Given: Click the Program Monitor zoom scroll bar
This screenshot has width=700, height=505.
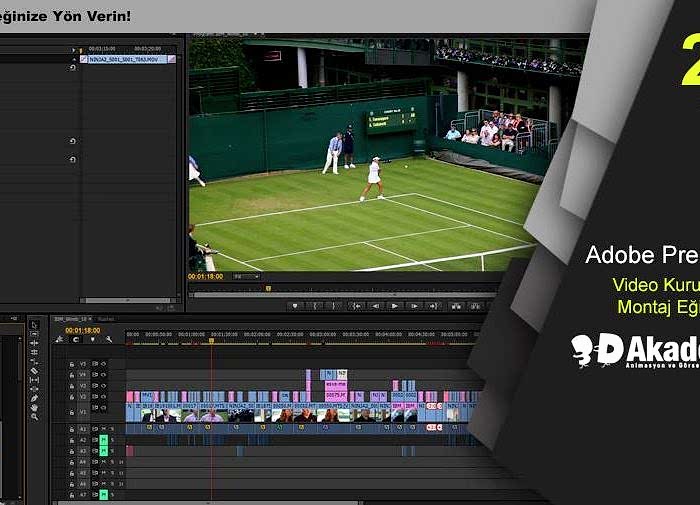Looking at the screenshot, I should [x=344, y=295].
